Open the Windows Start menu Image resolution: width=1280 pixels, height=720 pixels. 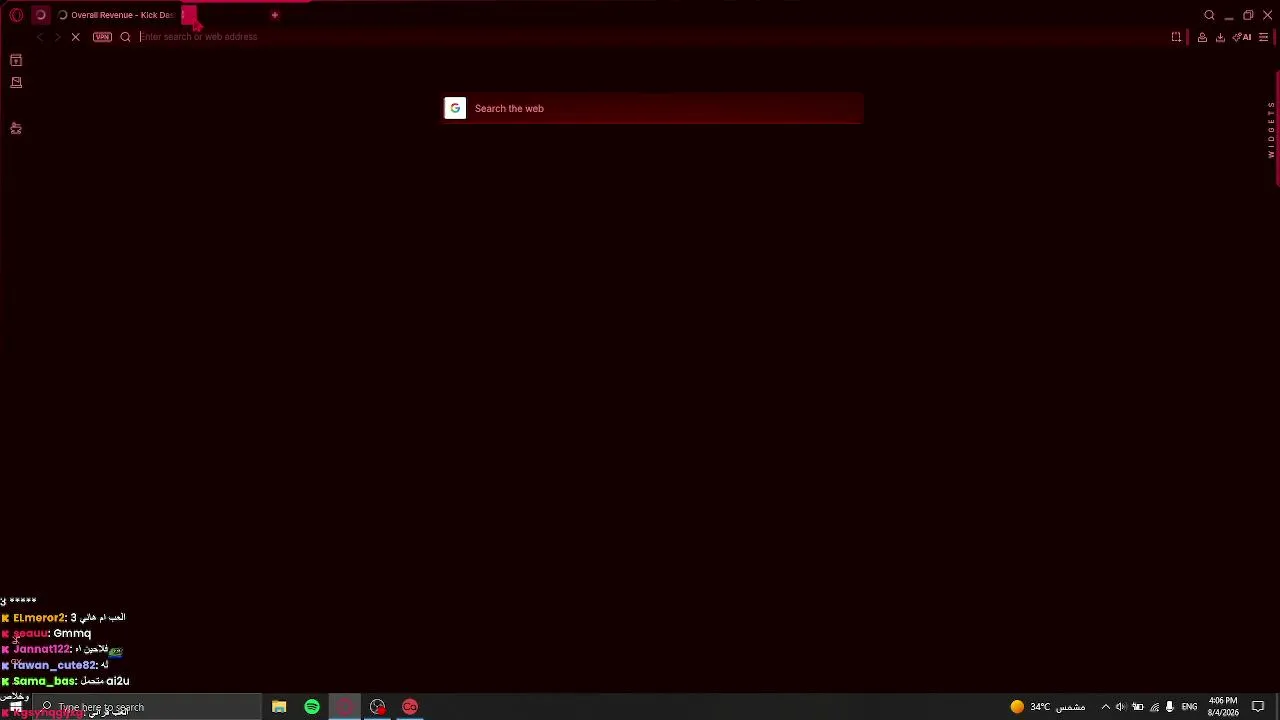pos(15,707)
